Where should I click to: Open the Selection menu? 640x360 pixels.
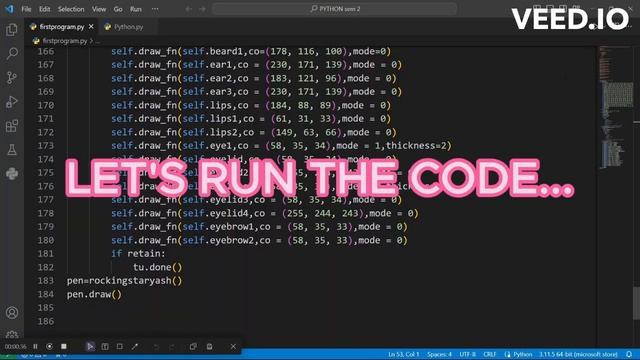pos(71,9)
